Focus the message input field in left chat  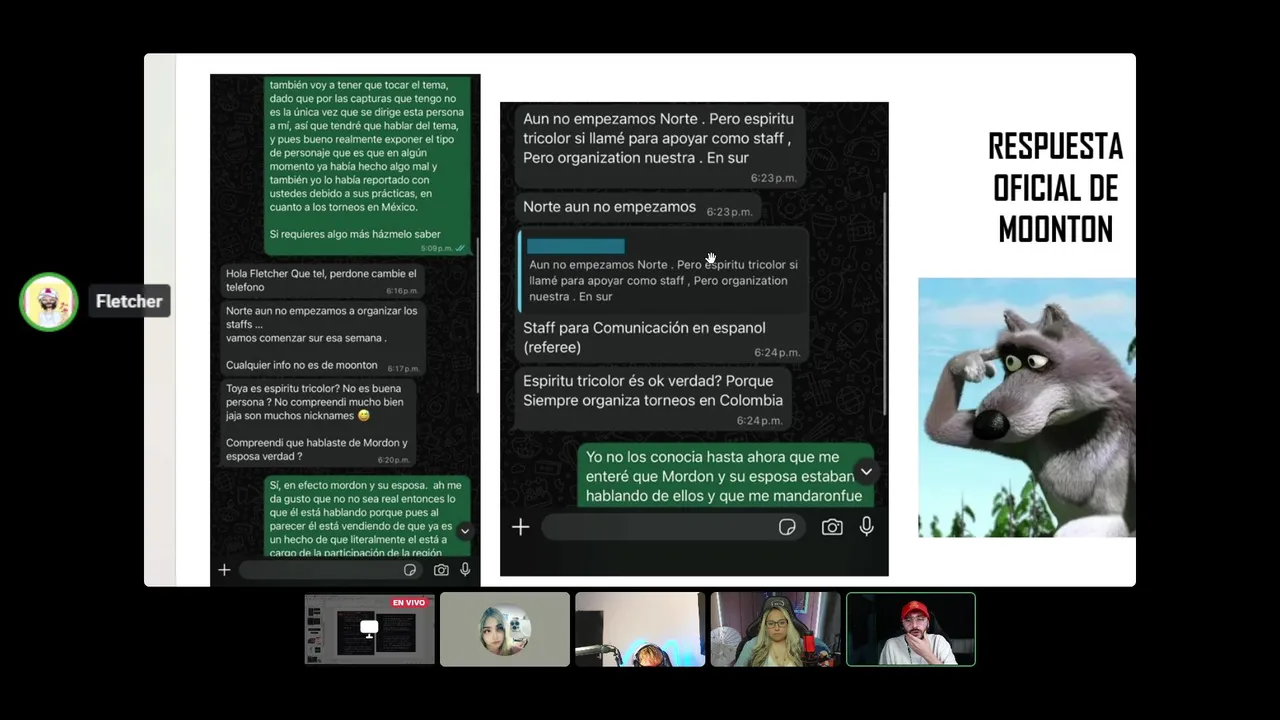click(x=330, y=570)
